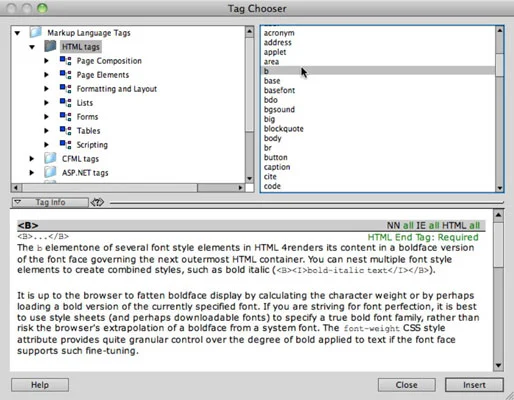514x400 pixels.
Task: Select the bgsound tag
Action: tap(279, 110)
